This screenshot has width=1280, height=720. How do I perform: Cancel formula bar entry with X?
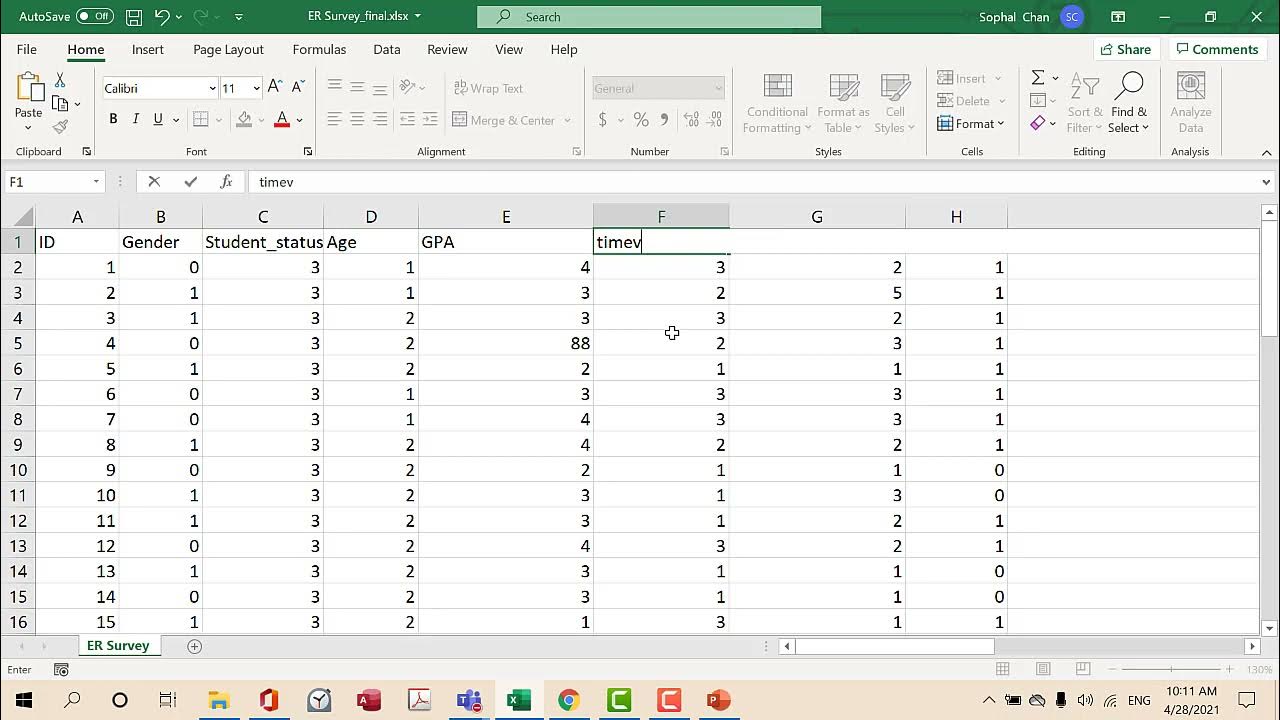[x=154, y=182]
